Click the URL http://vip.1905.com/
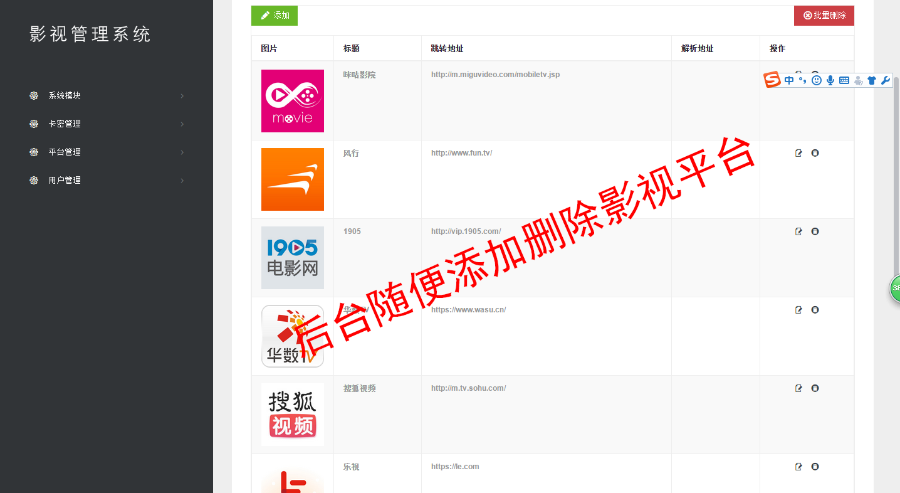 tap(466, 231)
